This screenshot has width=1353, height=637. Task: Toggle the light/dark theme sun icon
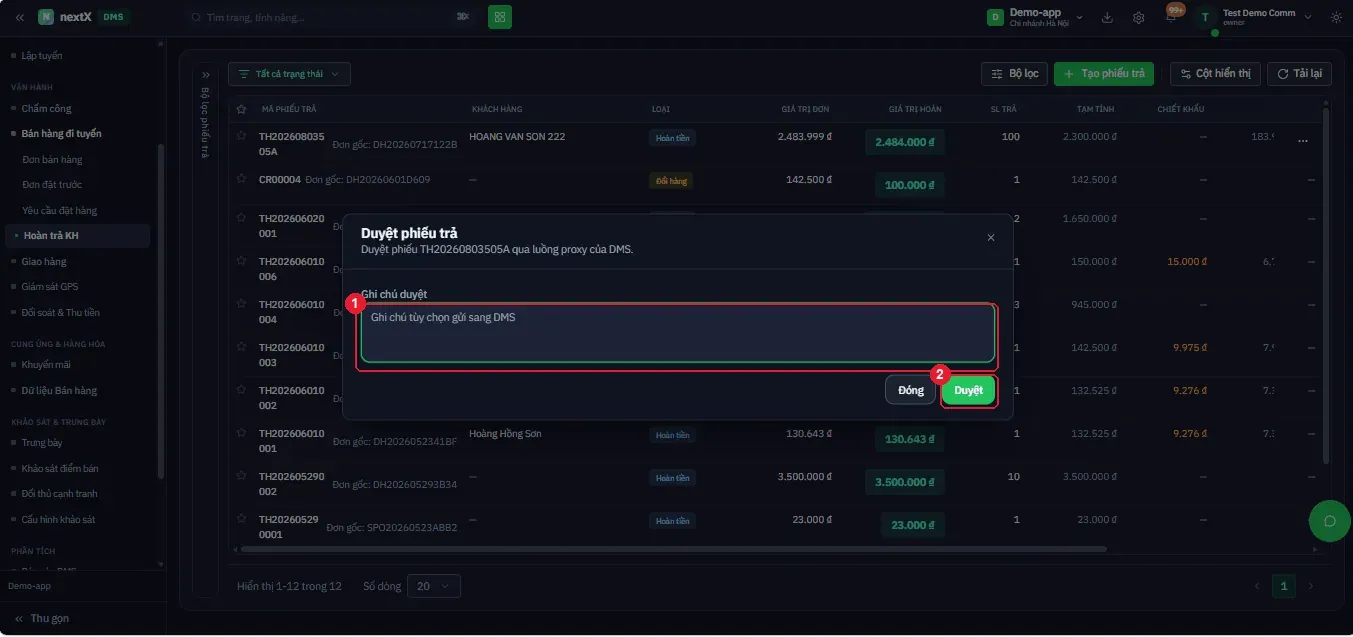click(x=1336, y=17)
